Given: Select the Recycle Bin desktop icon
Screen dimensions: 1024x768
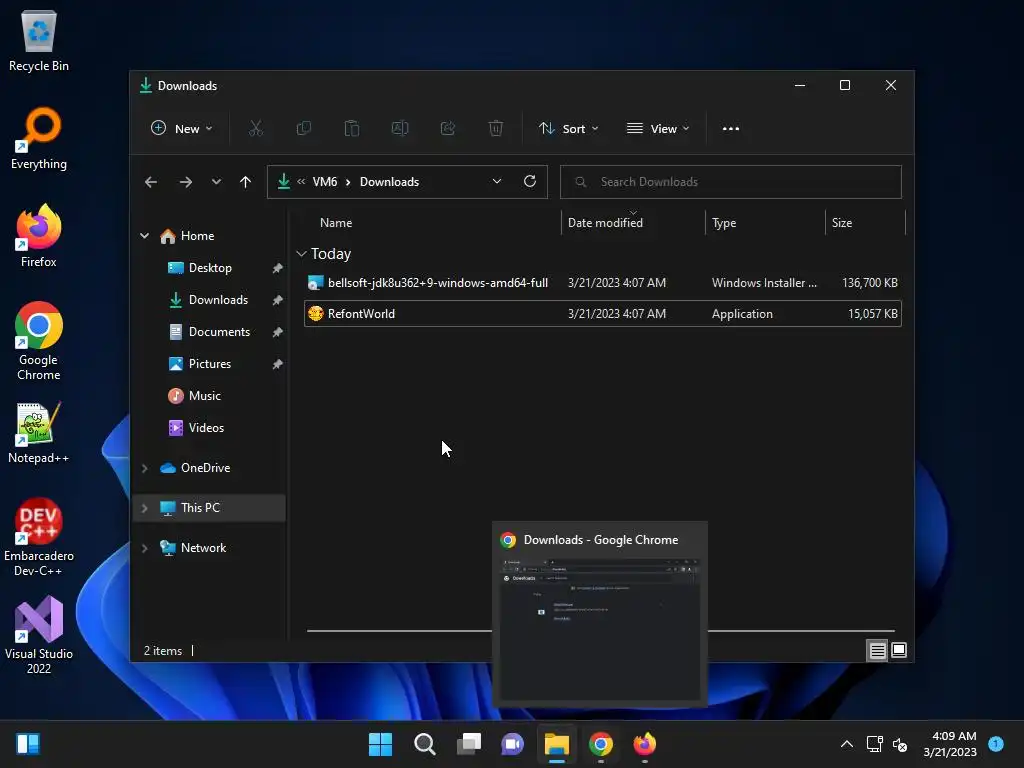Looking at the screenshot, I should (39, 42).
